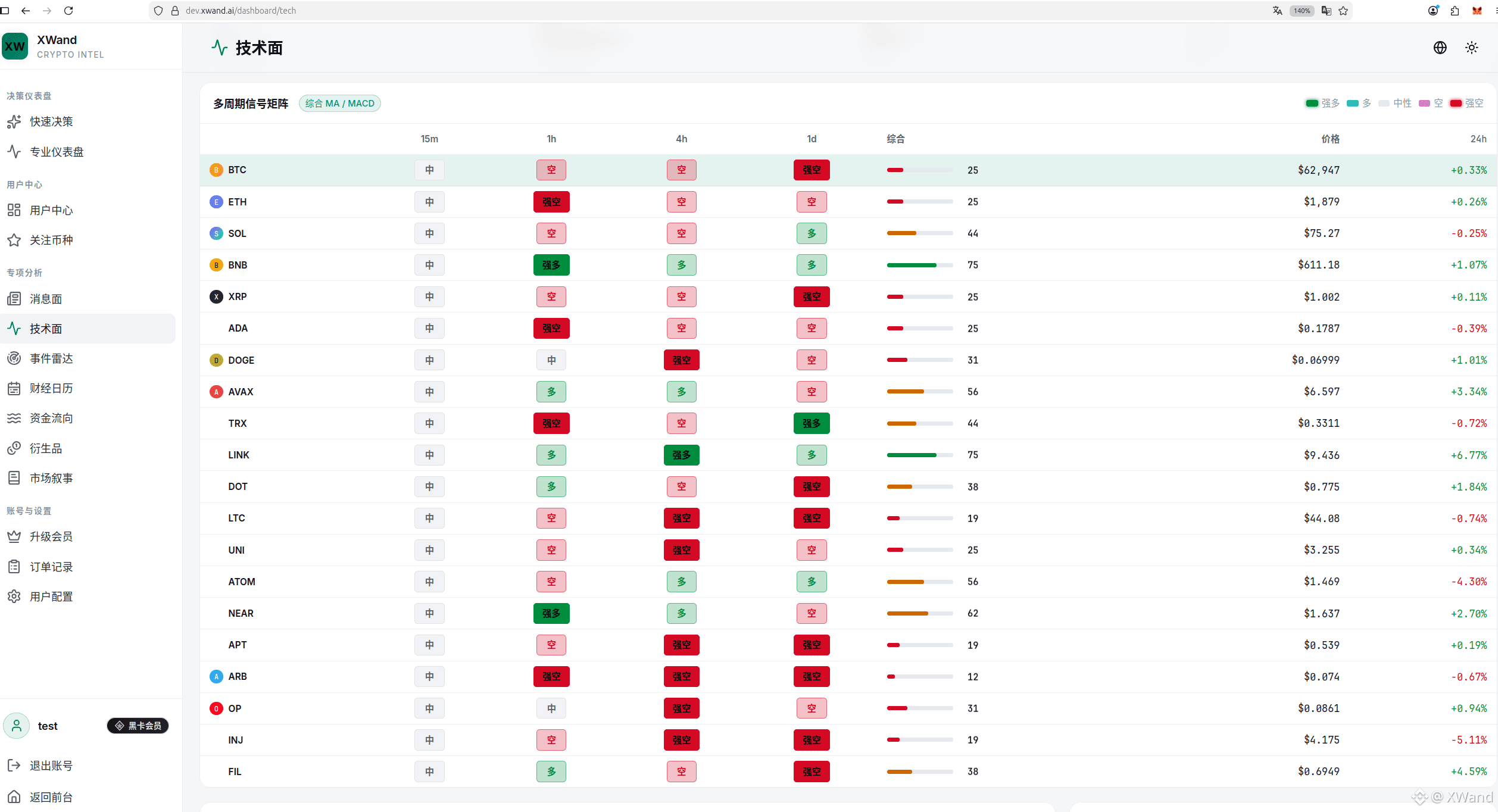Viewport: 1498px width, 812px height.
Task: Click the ARB coin icon
Action: tap(216, 676)
